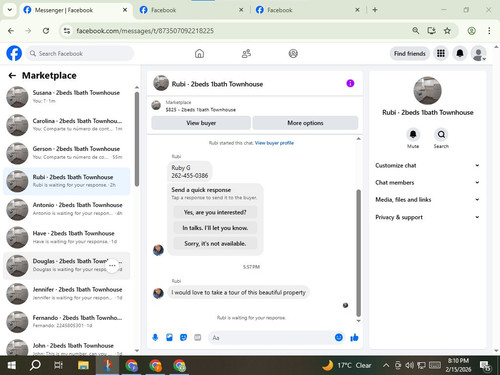View site information icon in address bar
Screen dimensions: 500x375
(x=67, y=31)
